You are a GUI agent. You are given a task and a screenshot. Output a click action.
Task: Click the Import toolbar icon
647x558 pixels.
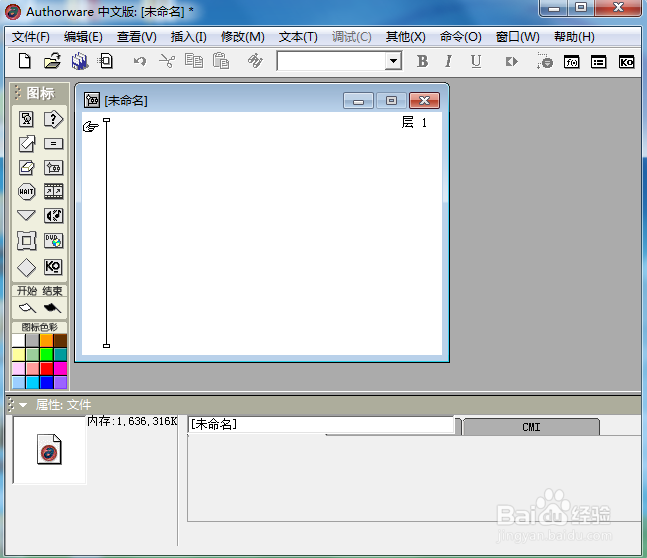tap(106, 61)
